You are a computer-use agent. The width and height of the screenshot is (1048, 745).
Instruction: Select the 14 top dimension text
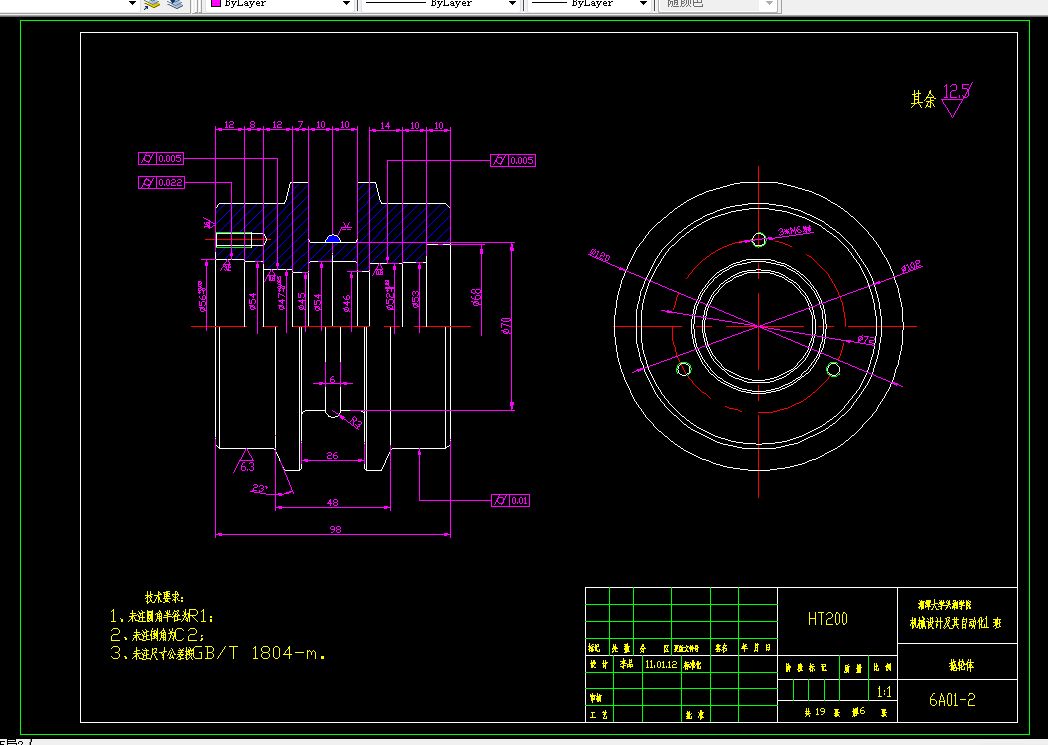(385, 126)
